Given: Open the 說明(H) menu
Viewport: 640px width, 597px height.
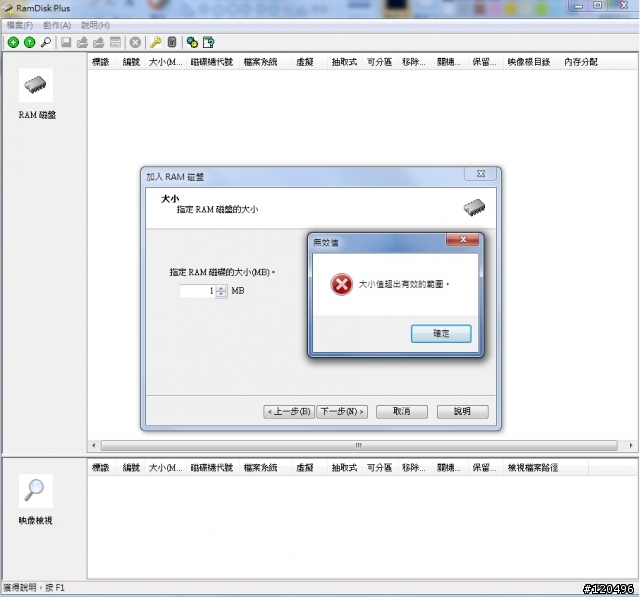Looking at the screenshot, I should pos(95,25).
